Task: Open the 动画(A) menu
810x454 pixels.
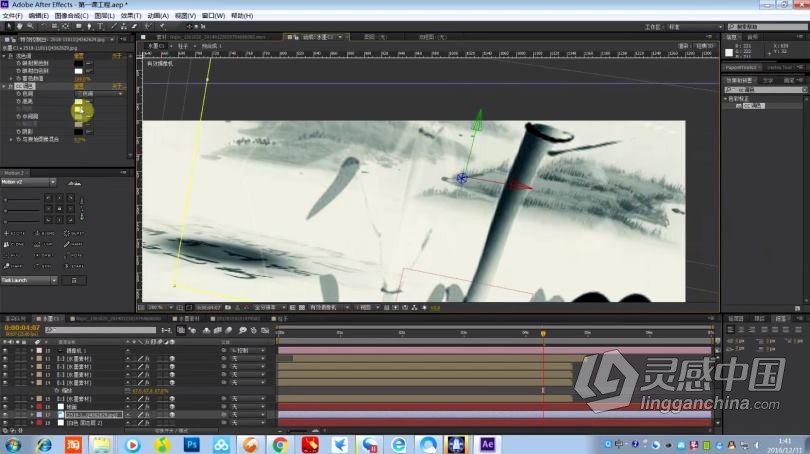Action: [158, 16]
